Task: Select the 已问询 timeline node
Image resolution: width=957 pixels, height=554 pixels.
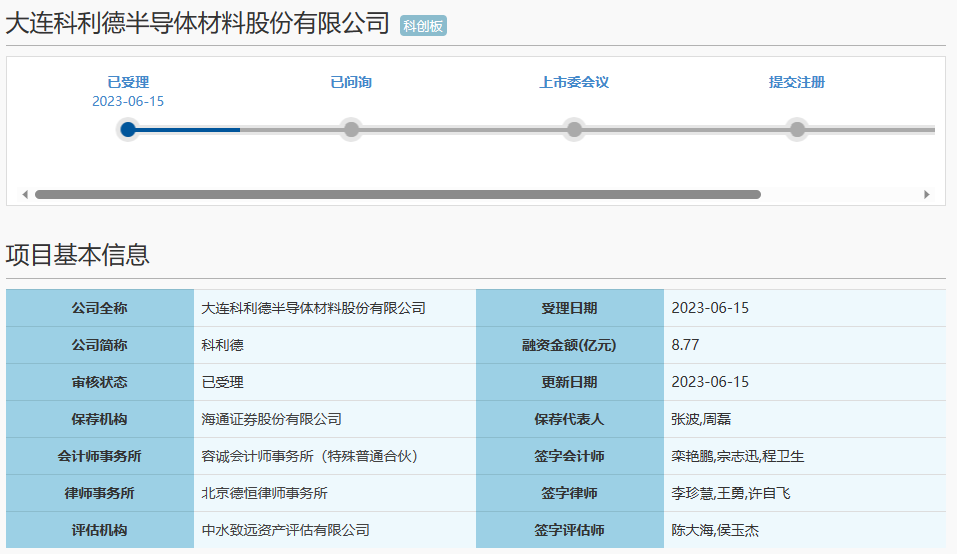Action: pos(351,129)
